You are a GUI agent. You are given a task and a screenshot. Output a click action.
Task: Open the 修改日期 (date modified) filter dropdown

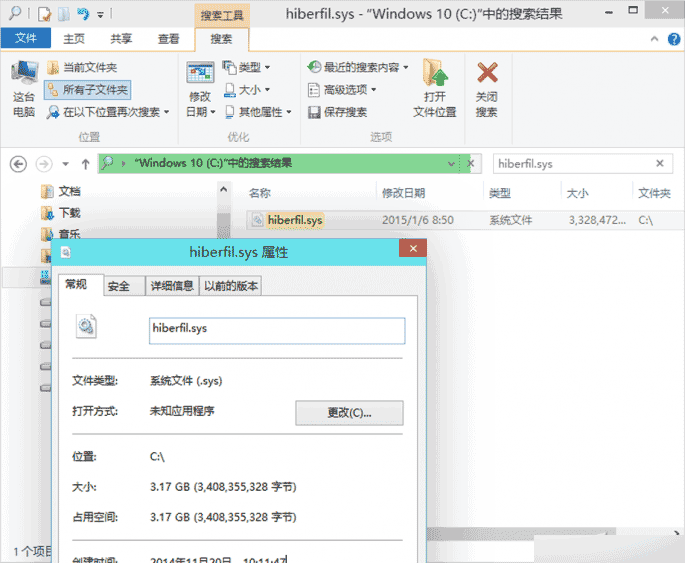200,90
